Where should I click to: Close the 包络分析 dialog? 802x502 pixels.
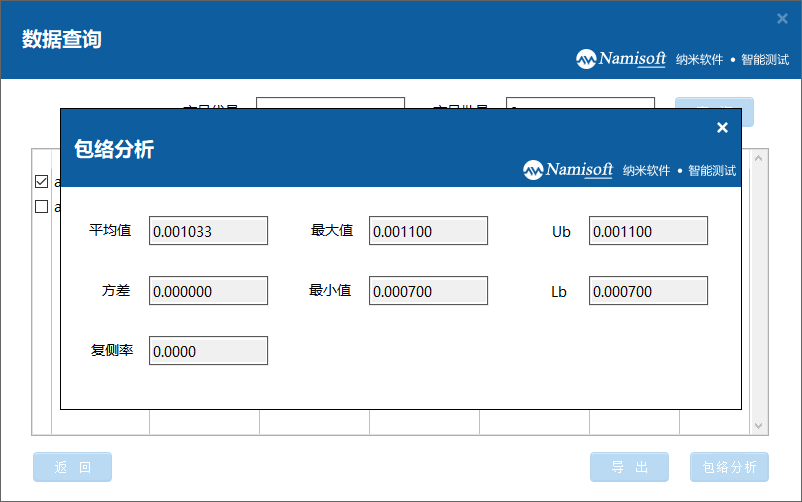[722, 127]
